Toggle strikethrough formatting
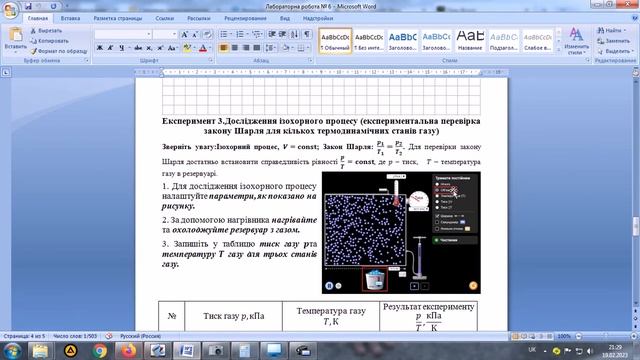640x360 pixels. (138, 48)
